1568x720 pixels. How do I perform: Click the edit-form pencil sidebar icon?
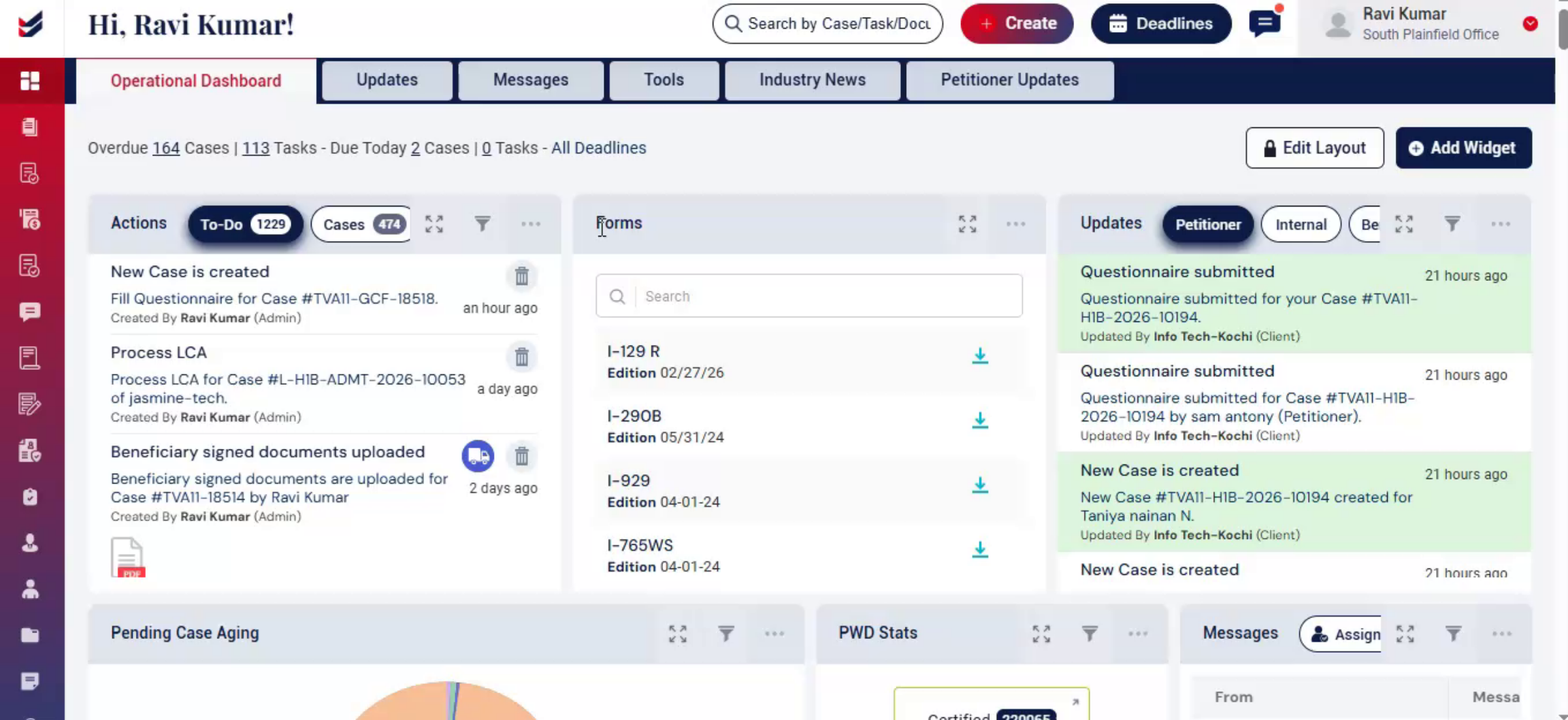(30, 404)
